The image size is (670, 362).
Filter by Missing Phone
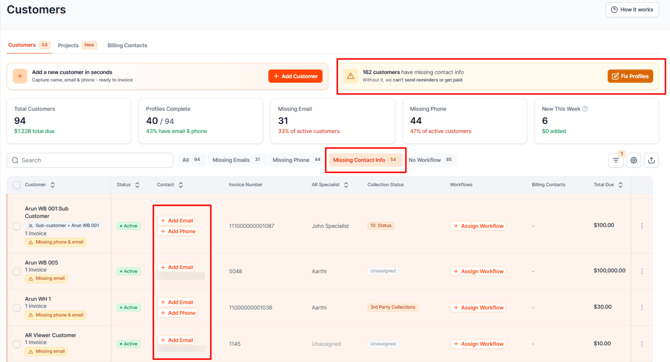(x=297, y=160)
